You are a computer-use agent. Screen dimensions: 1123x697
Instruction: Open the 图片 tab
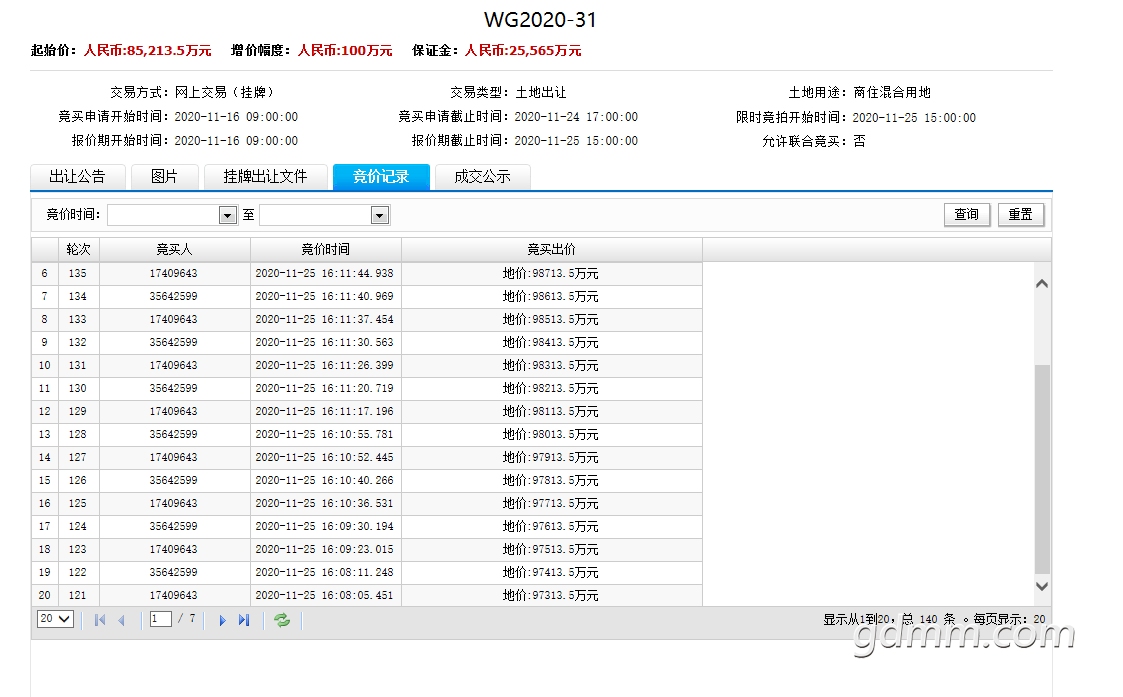164,177
